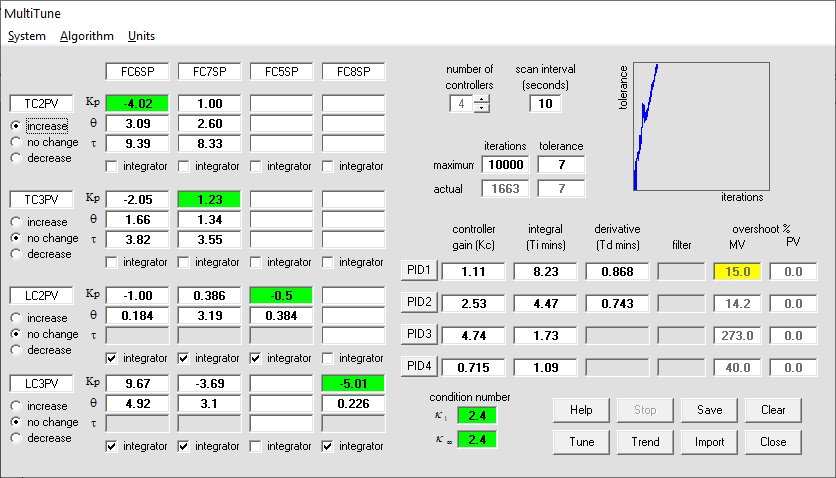Uncheck the LC2PV FC5SP integrator checkbox
The image size is (836, 478).
click(256, 358)
